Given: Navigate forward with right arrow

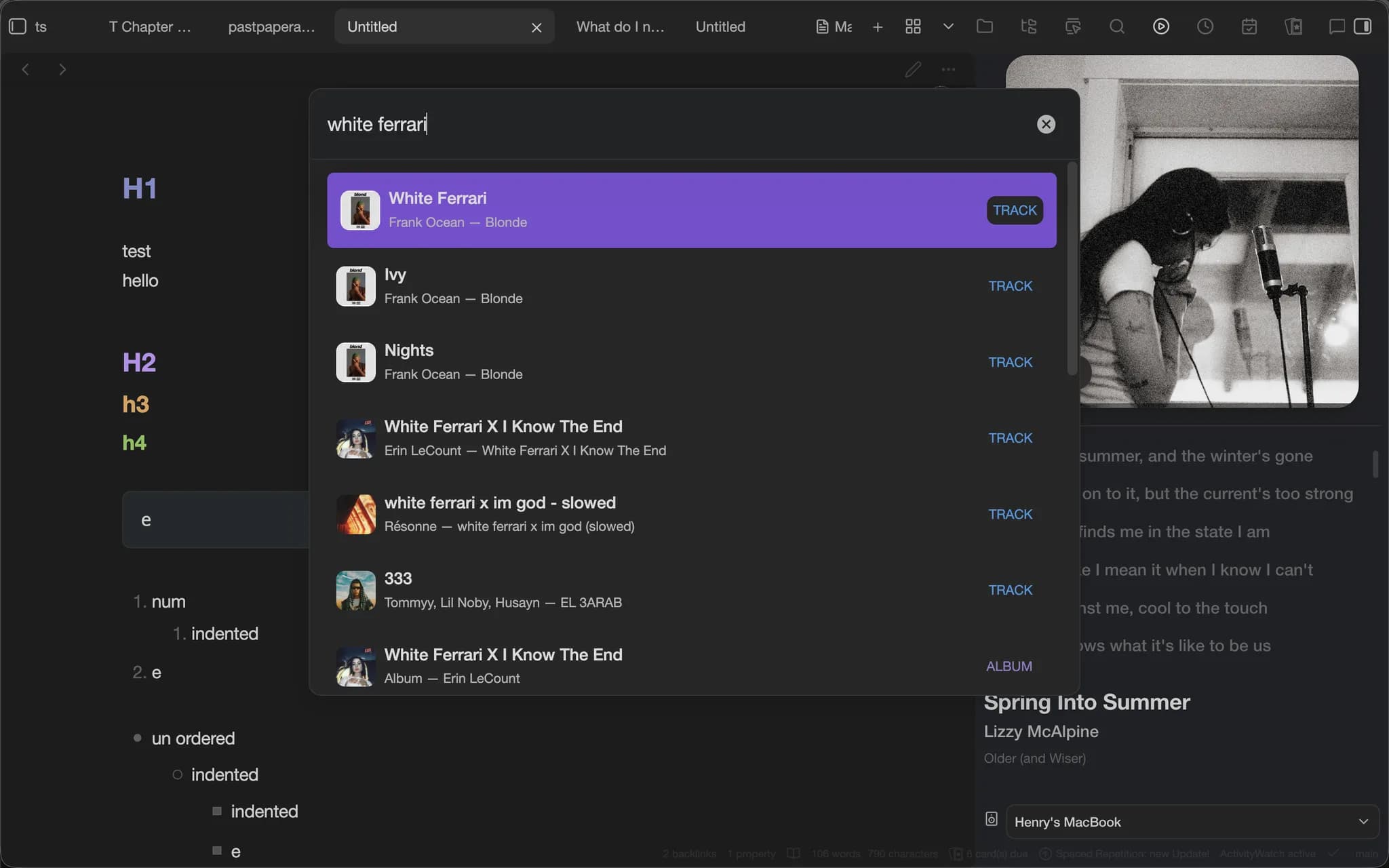Looking at the screenshot, I should click(62, 69).
